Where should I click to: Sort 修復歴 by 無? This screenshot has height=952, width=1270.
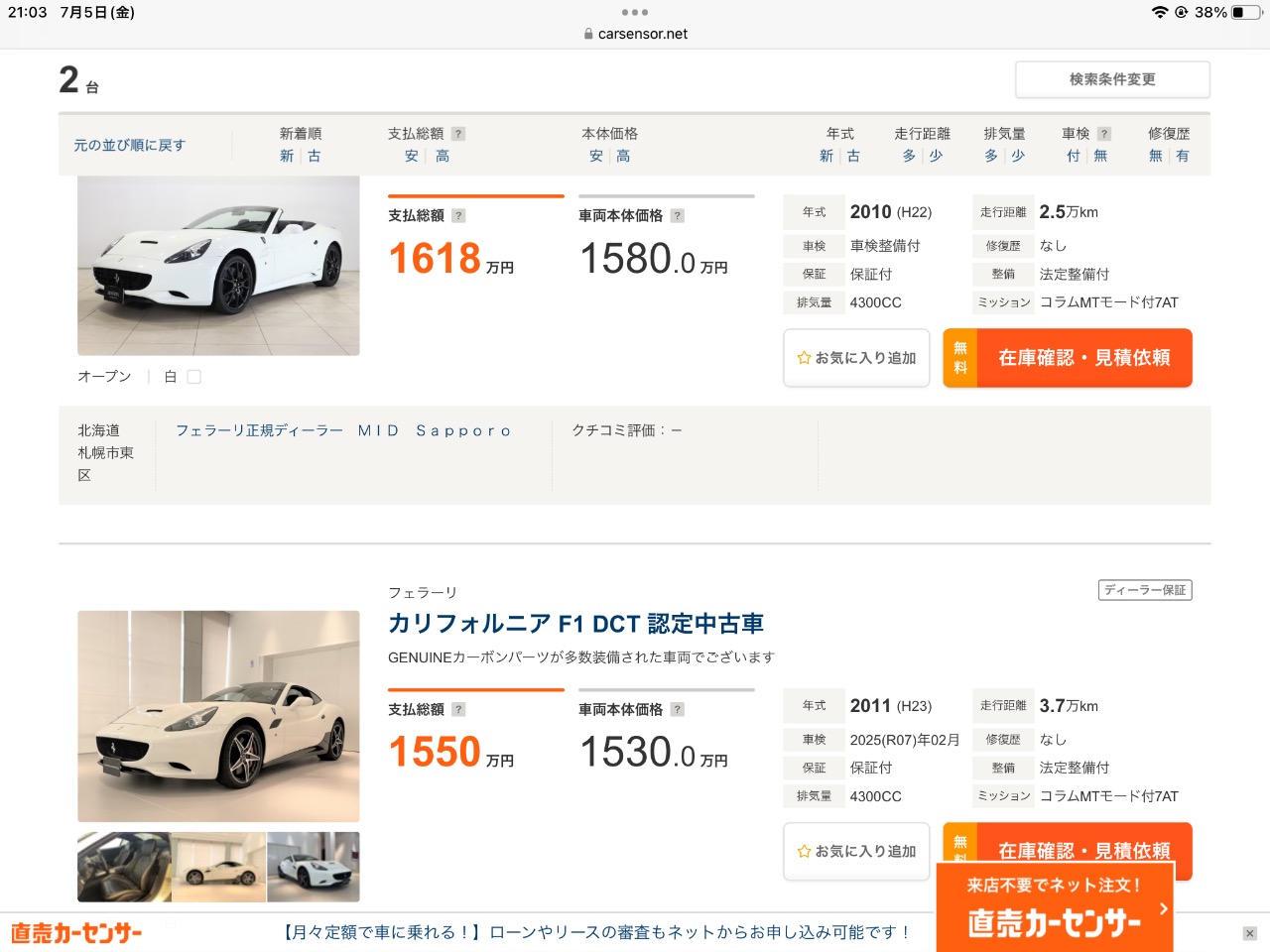[1156, 156]
